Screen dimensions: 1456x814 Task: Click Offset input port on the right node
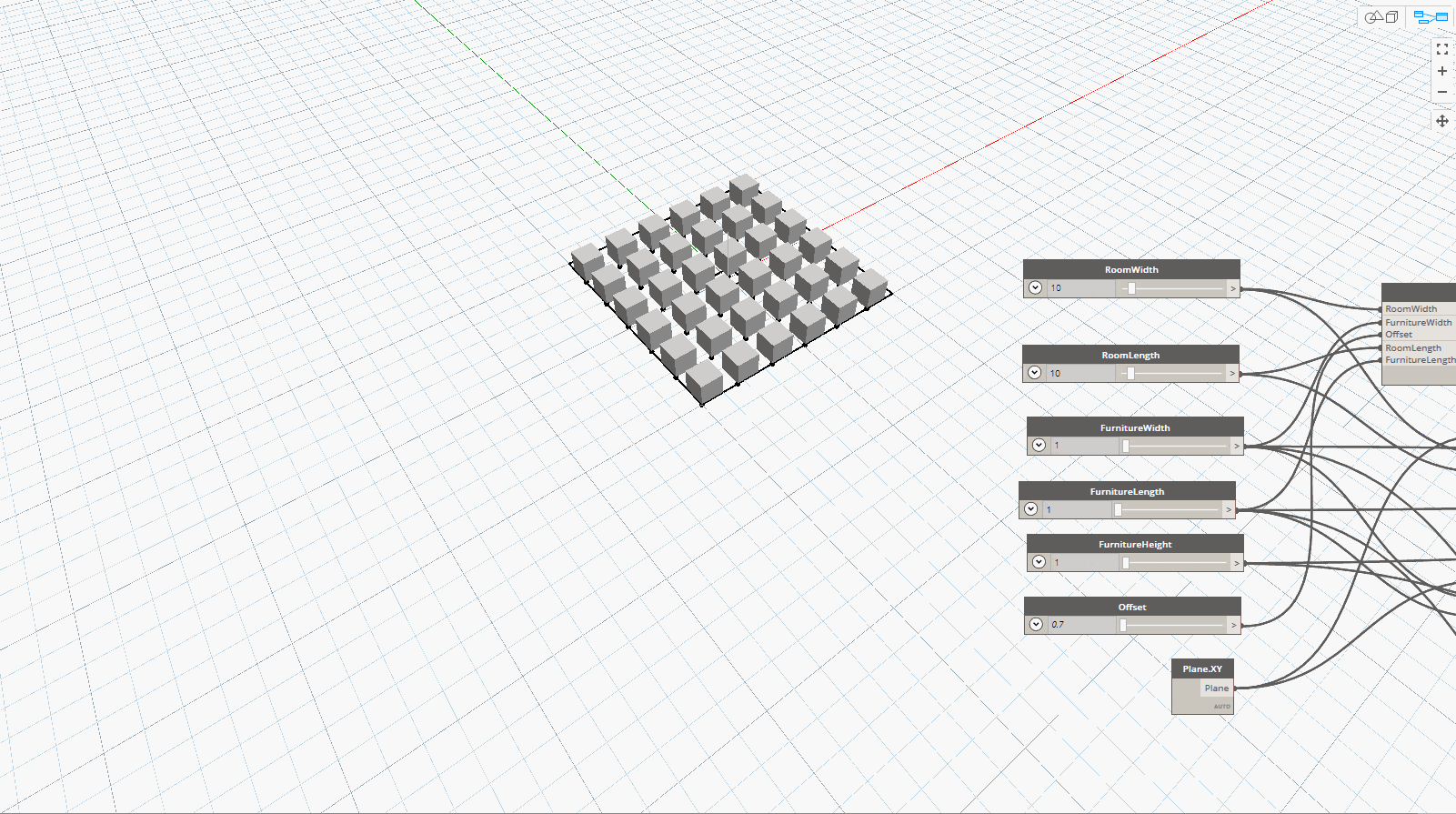pyautogui.click(x=1418, y=335)
